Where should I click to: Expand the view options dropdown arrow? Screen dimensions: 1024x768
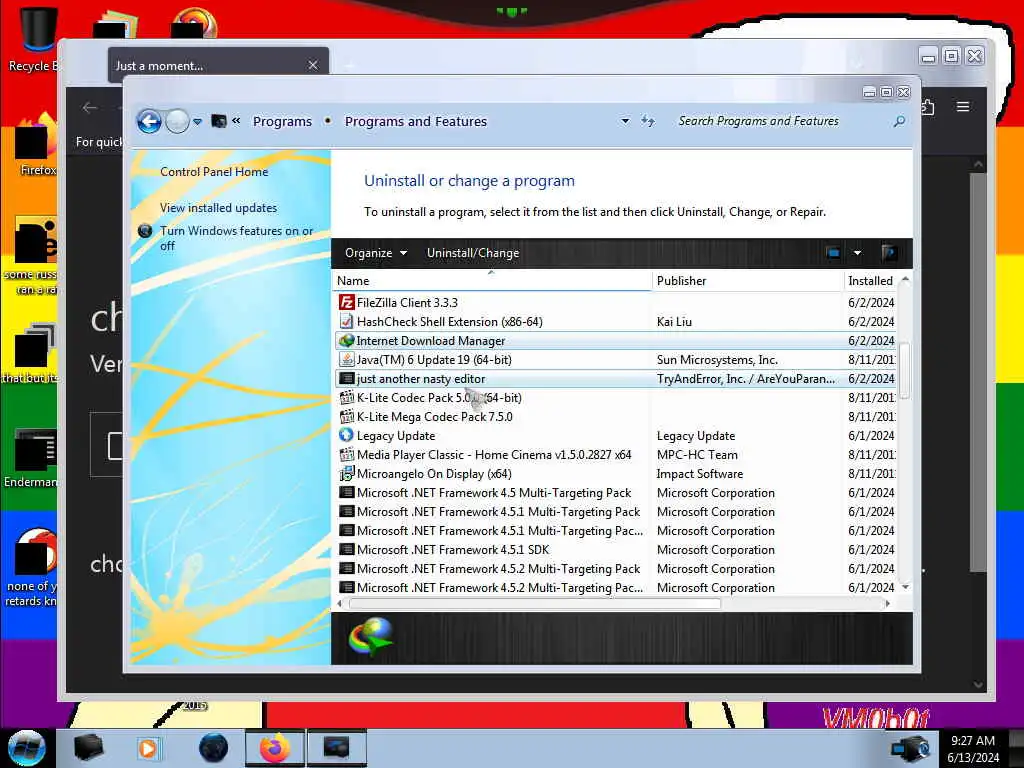click(857, 253)
